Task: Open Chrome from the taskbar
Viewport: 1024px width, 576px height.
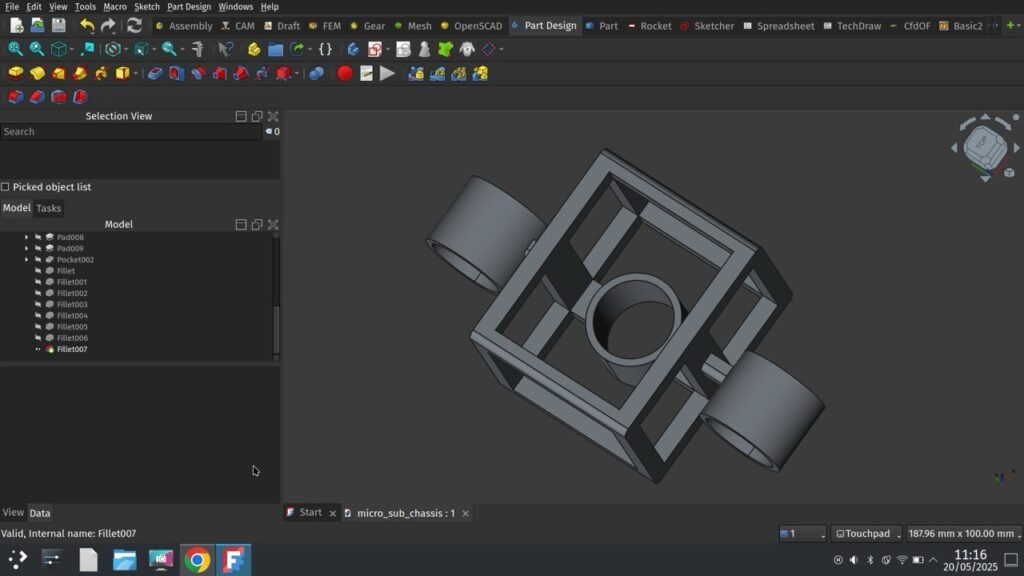Action: pyautogui.click(x=197, y=560)
